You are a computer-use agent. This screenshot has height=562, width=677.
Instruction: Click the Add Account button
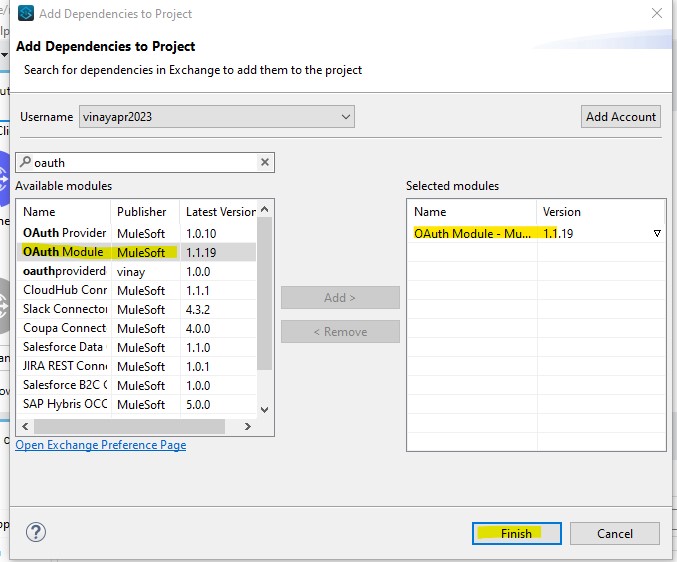(x=620, y=117)
